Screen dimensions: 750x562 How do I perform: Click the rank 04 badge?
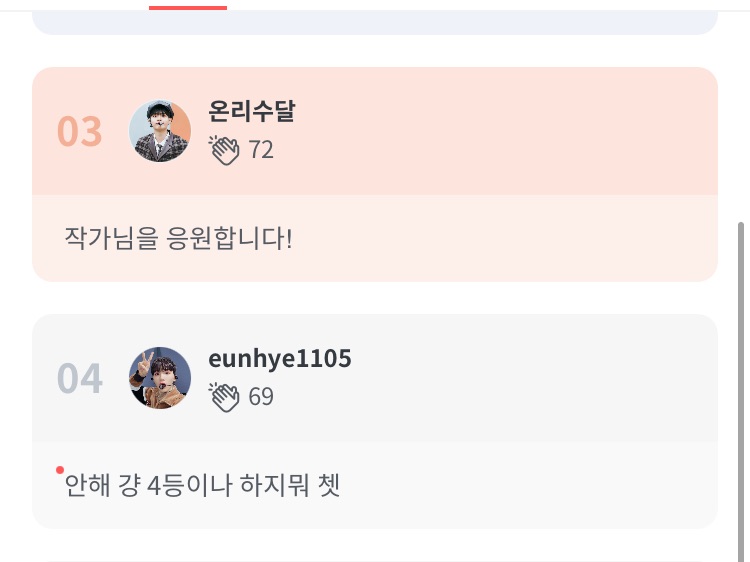point(80,379)
